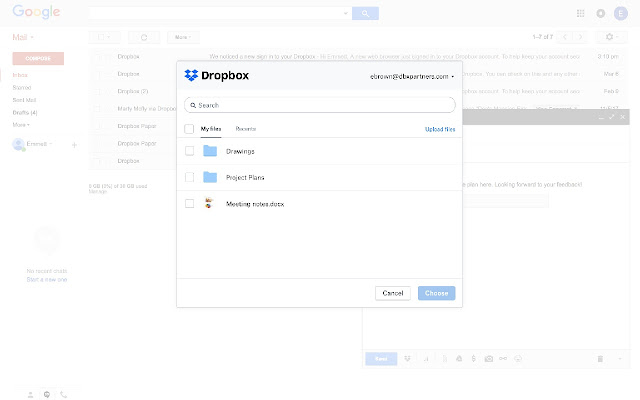This screenshot has width=640, height=400.
Task: Tick the checkbox of the Dropbox (2) email
Action: (x=97, y=91)
